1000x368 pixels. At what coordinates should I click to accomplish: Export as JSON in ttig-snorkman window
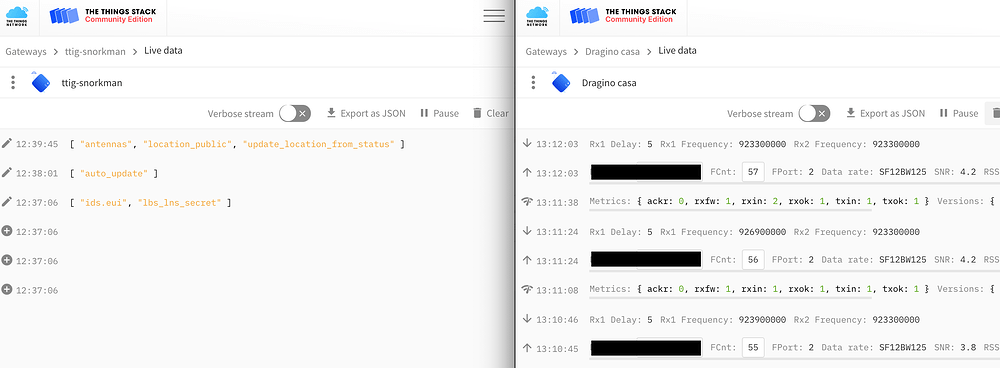[366, 114]
